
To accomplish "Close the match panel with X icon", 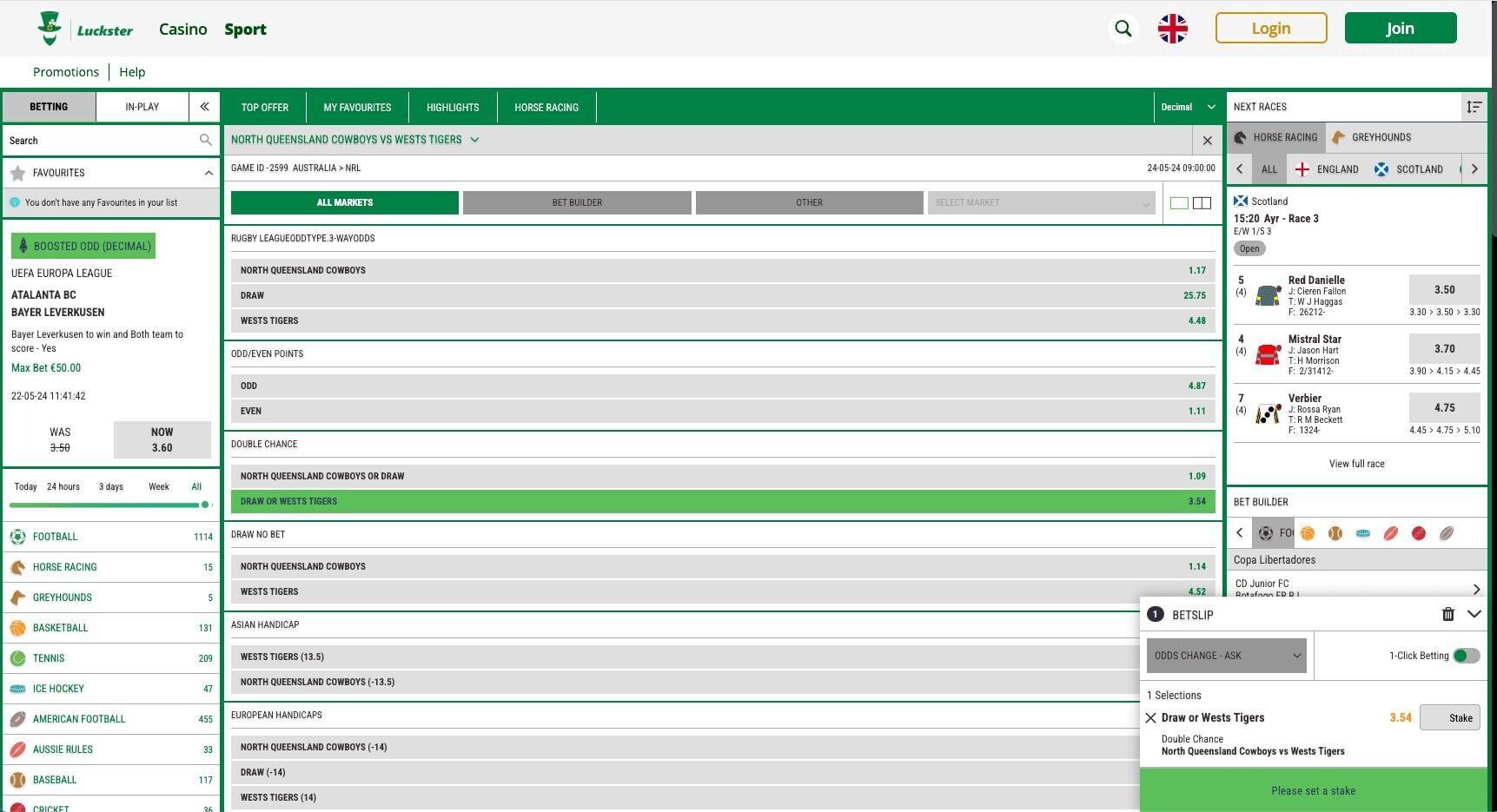I will tap(1207, 140).
